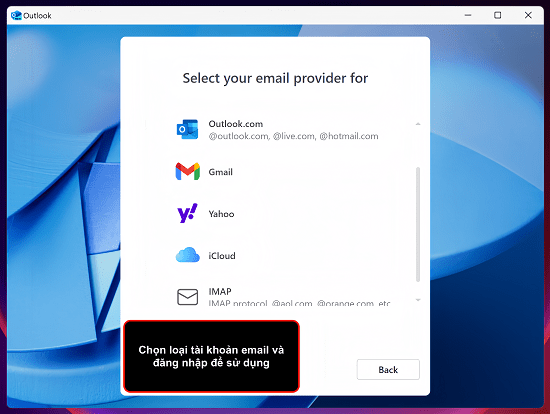Screen dimensions: 550x414
Task: Select the "Outlook.com" label text
Action: (236, 124)
